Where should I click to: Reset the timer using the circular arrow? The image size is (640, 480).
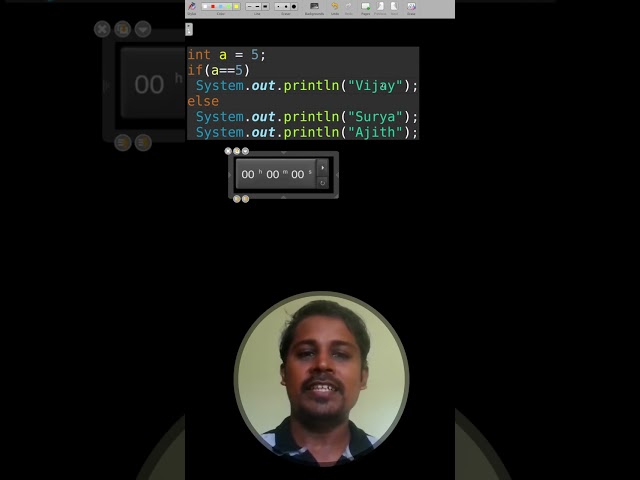pyautogui.click(x=322, y=183)
